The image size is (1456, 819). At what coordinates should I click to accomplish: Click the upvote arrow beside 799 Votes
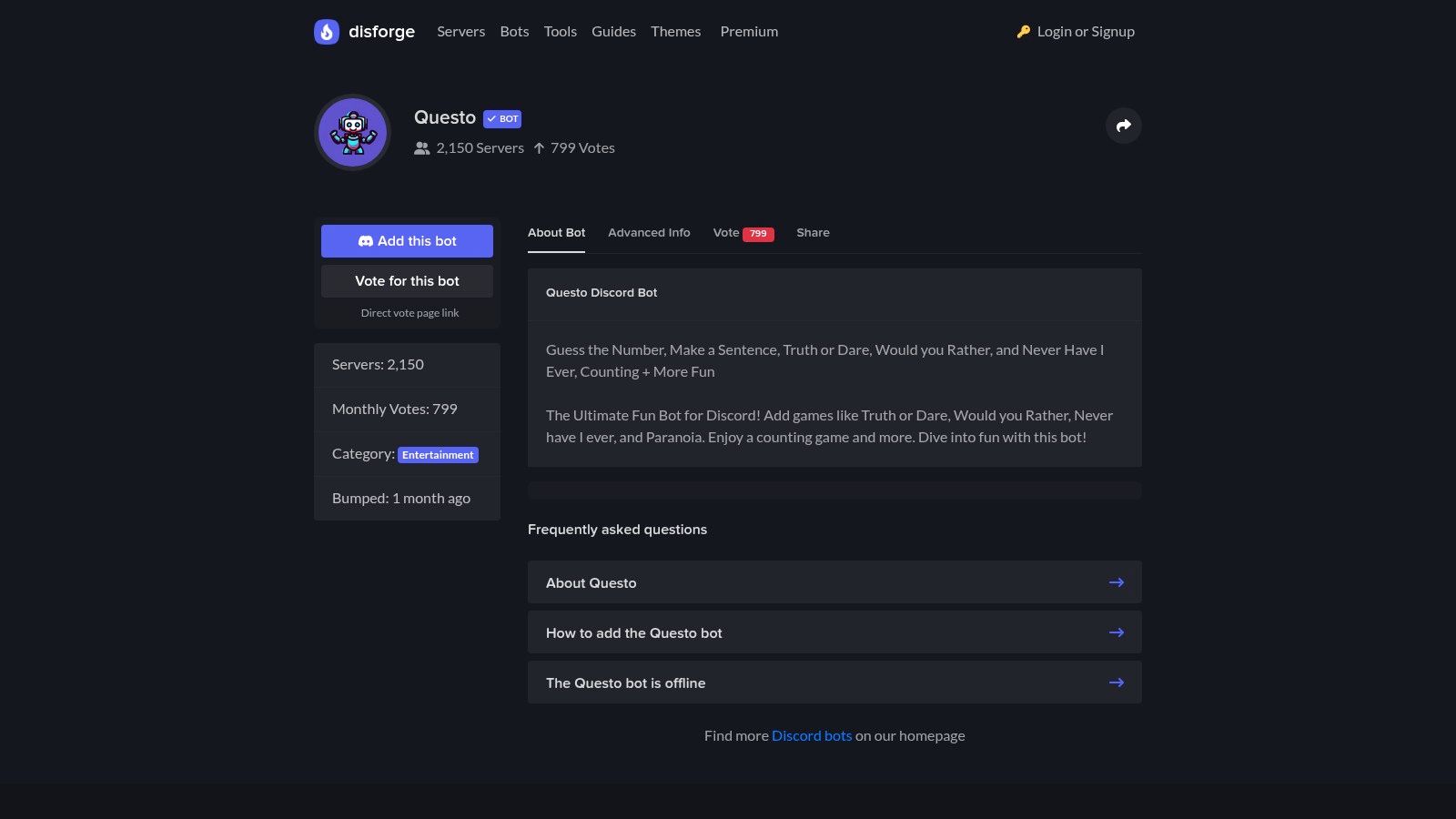click(x=539, y=147)
